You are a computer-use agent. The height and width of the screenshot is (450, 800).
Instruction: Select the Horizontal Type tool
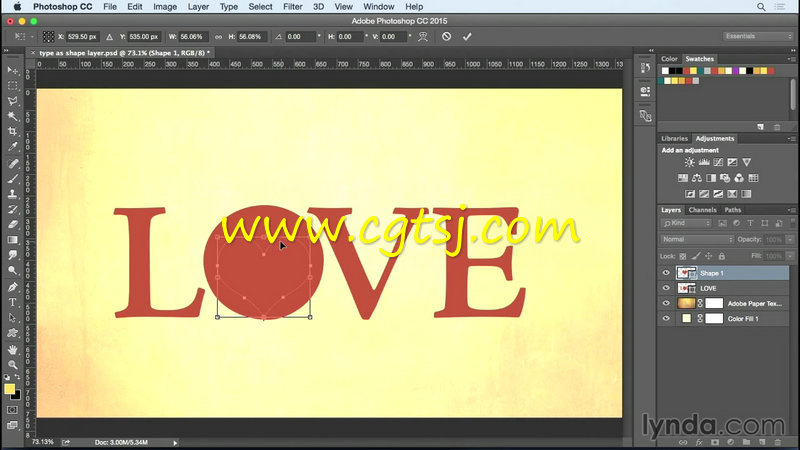(12, 302)
